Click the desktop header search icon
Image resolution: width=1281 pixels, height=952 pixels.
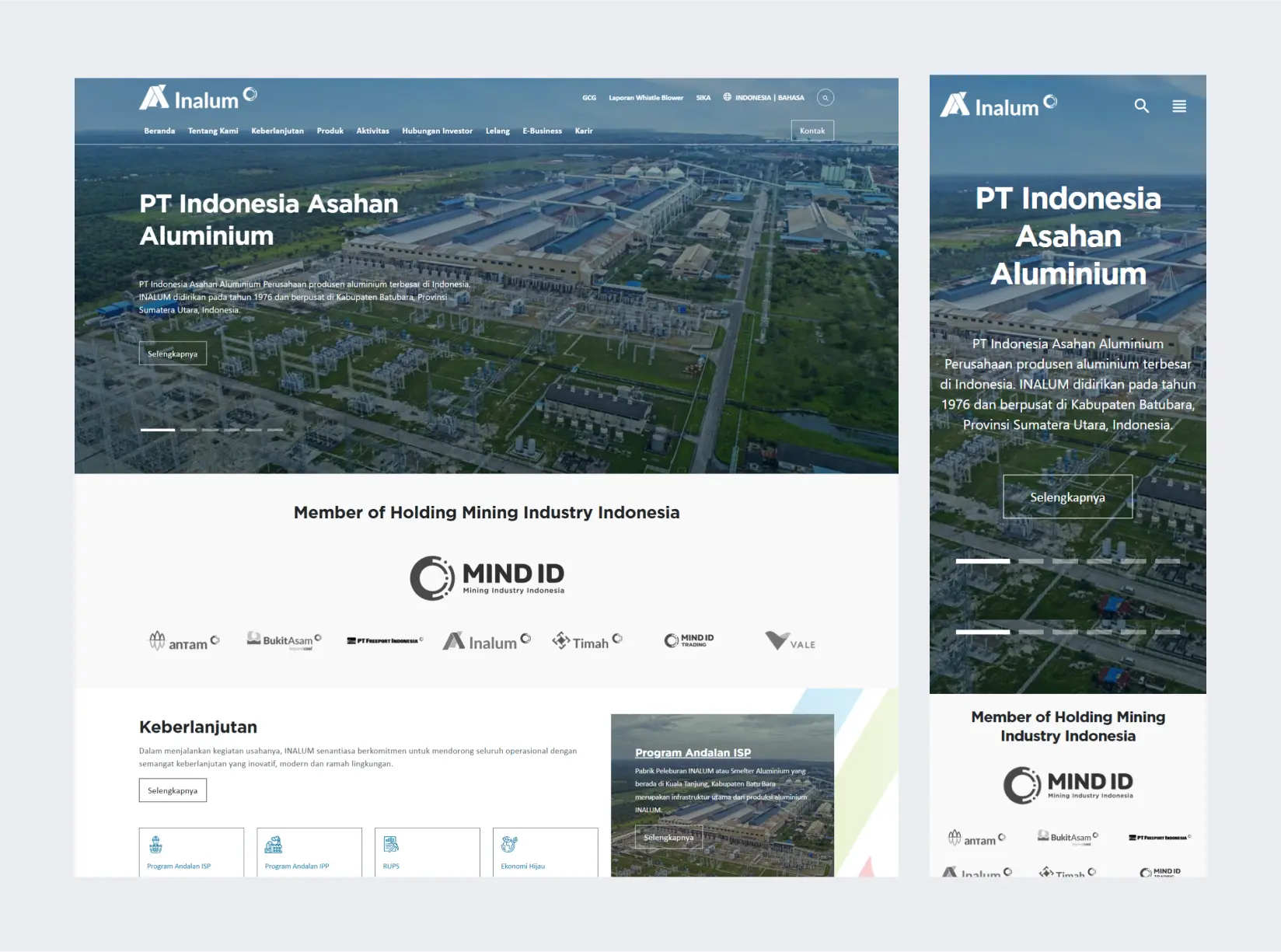pos(825,98)
